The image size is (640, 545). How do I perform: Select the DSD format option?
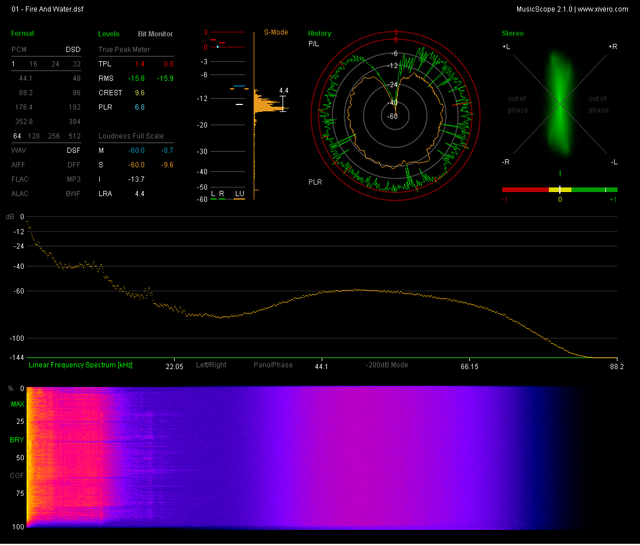[73, 49]
